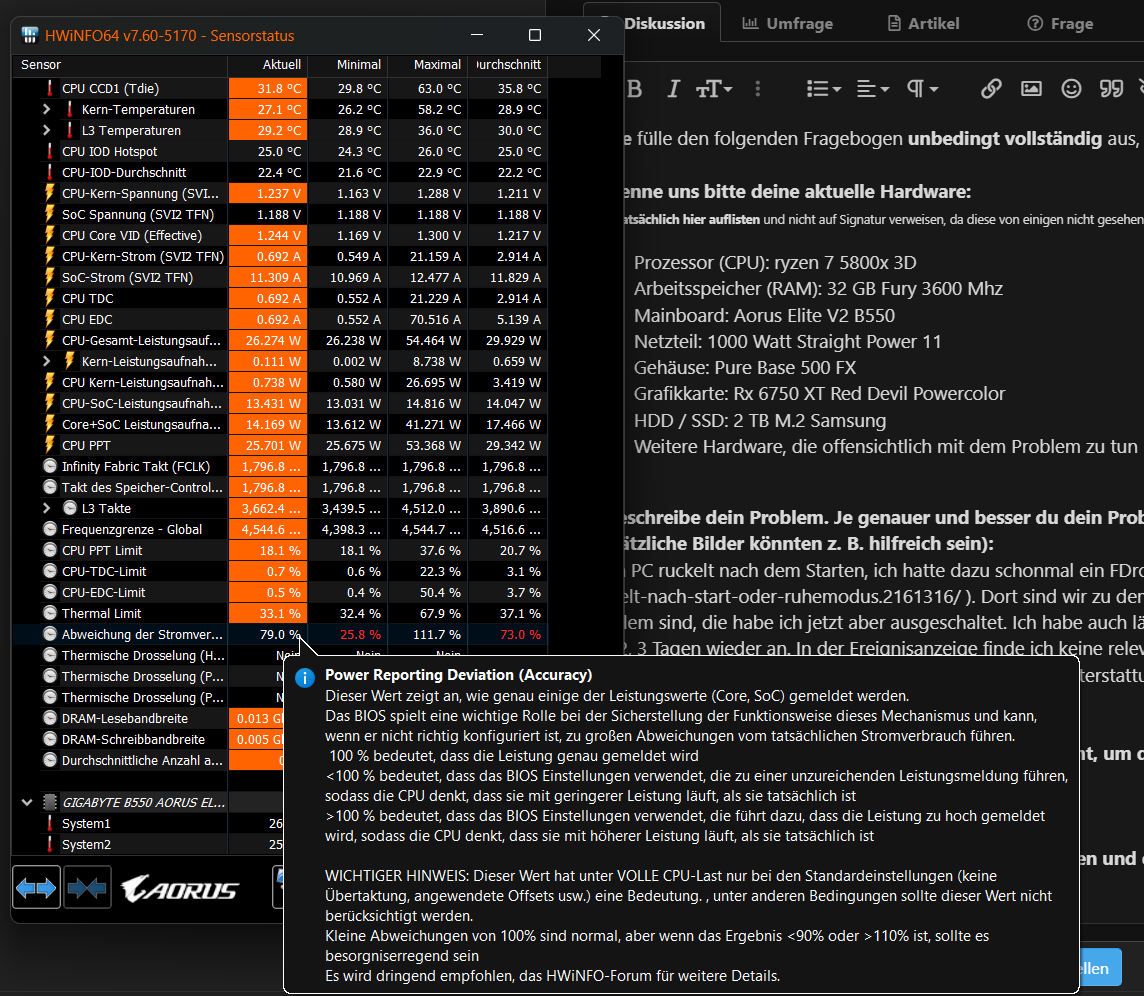The image size is (1144, 996).
Task: Click the collapse-layout arrows button
Action: [88, 888]
